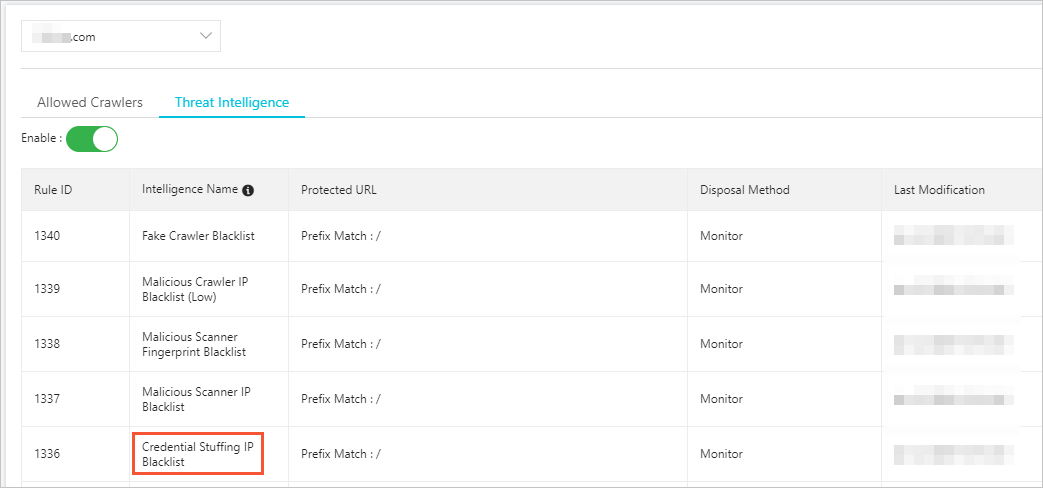The image size is (1043, 488).
Task: Click Monitor disposal method for rule 1336
Action: [x=721, y=454]
